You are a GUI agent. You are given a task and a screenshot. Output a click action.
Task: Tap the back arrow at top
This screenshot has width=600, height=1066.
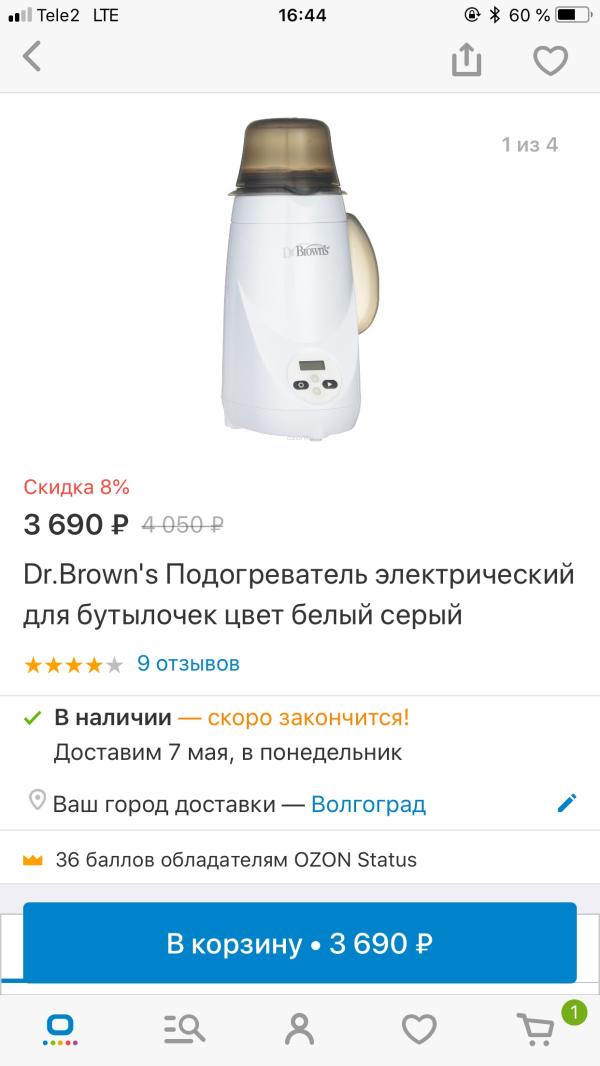(32, 56)
